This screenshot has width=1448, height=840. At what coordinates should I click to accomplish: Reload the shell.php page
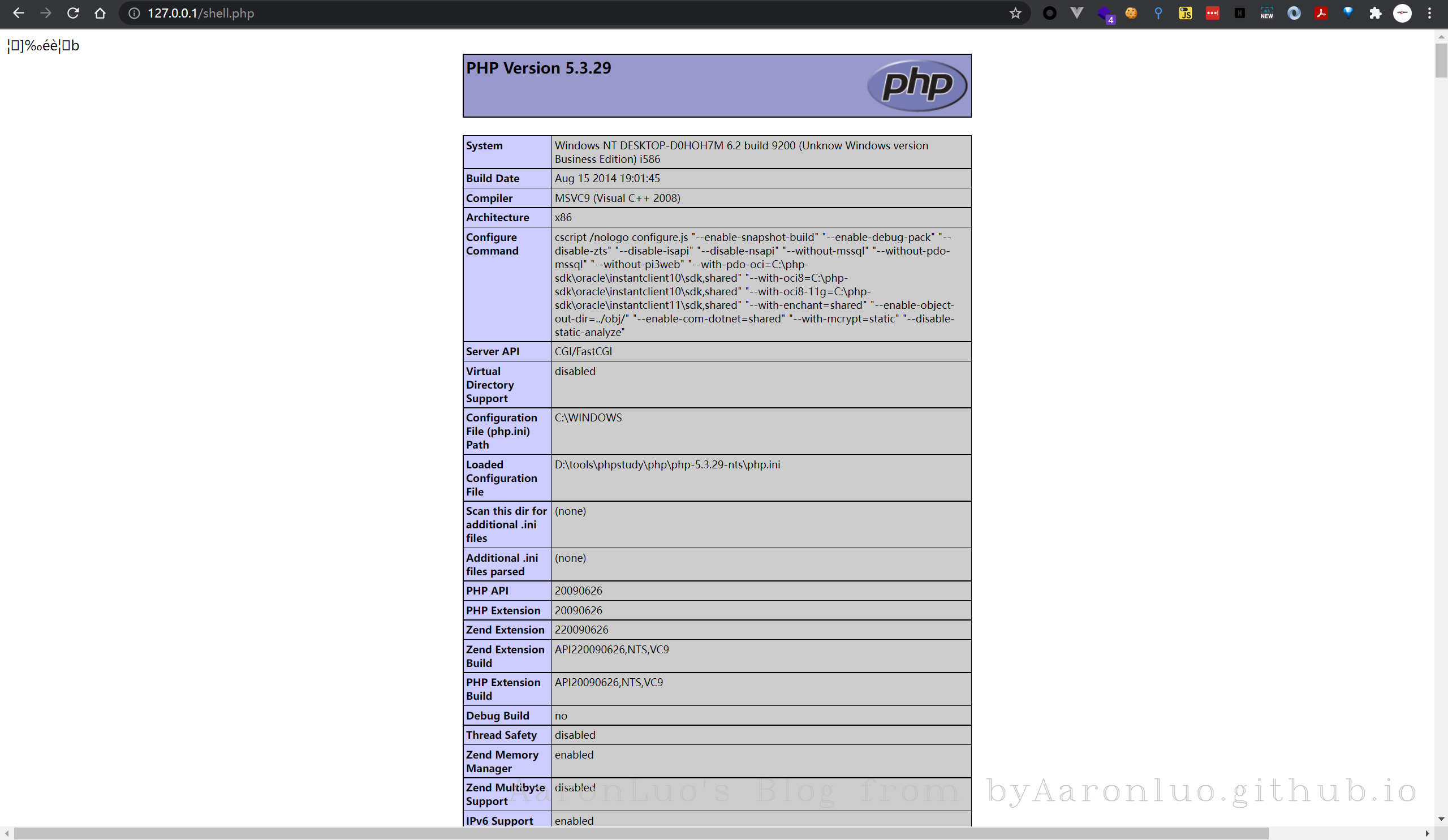click(x=73, y=13)
